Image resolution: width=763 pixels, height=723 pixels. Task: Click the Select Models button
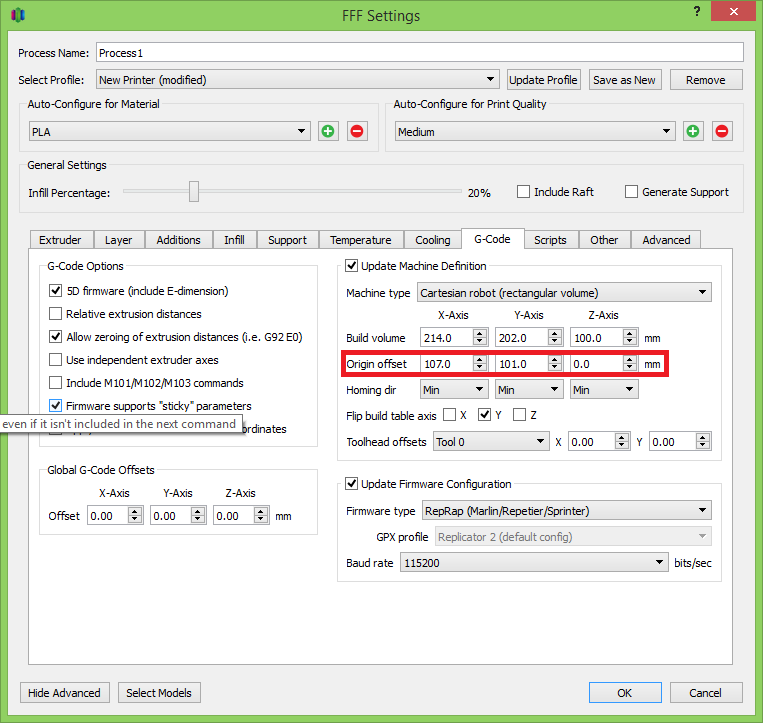point(159,692)
